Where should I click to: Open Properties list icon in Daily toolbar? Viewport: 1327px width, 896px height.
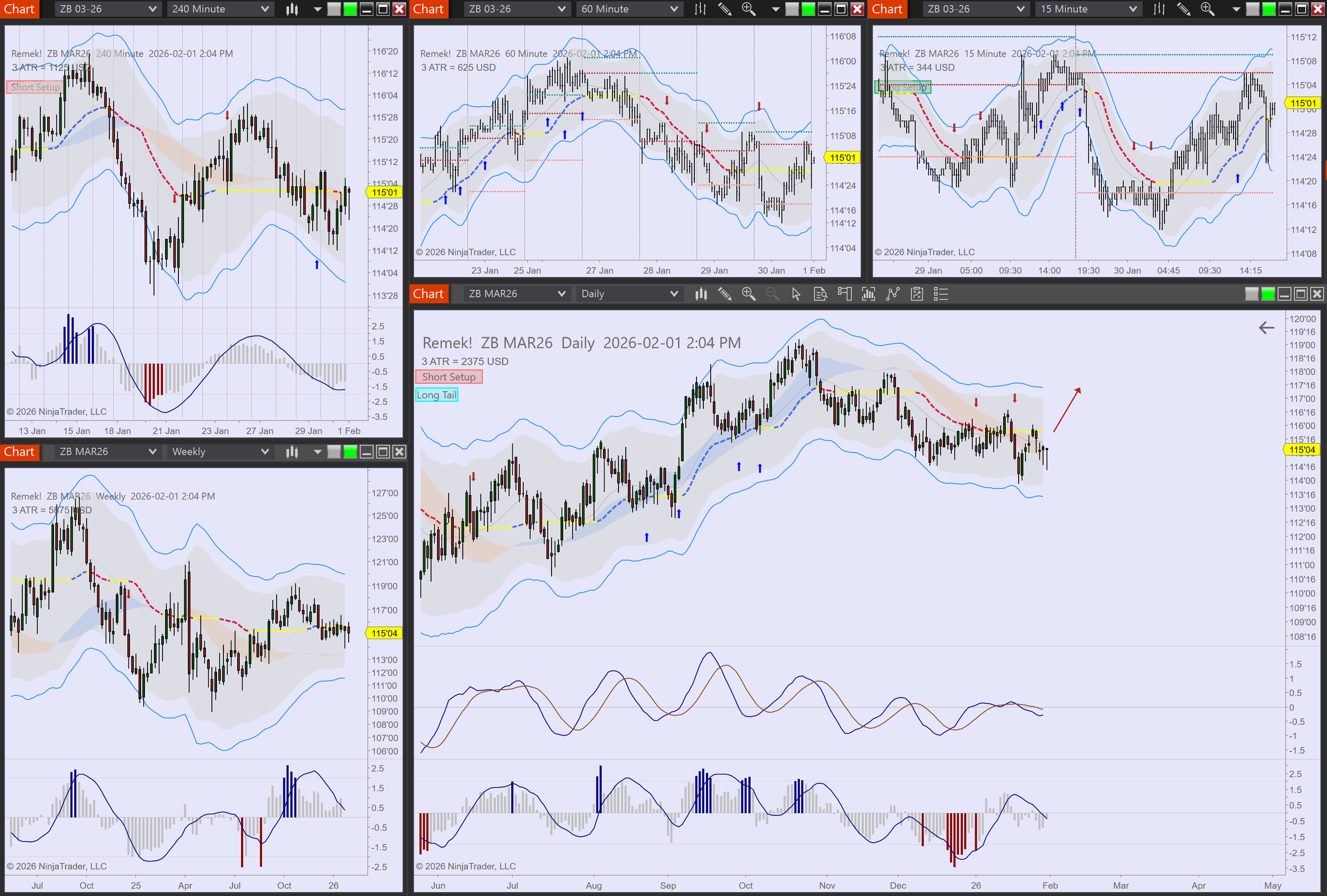click(x=941, y=294)
